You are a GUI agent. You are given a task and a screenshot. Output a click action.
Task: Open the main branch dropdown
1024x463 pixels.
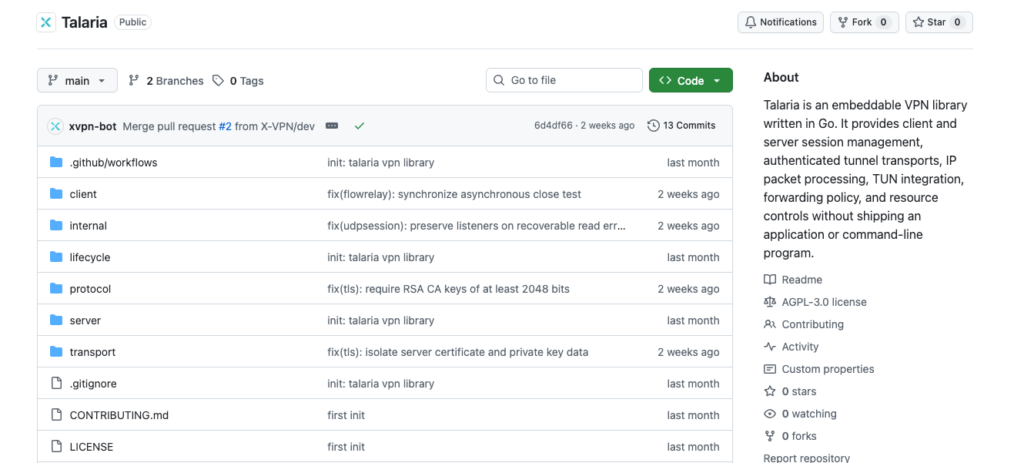point(77,80)
